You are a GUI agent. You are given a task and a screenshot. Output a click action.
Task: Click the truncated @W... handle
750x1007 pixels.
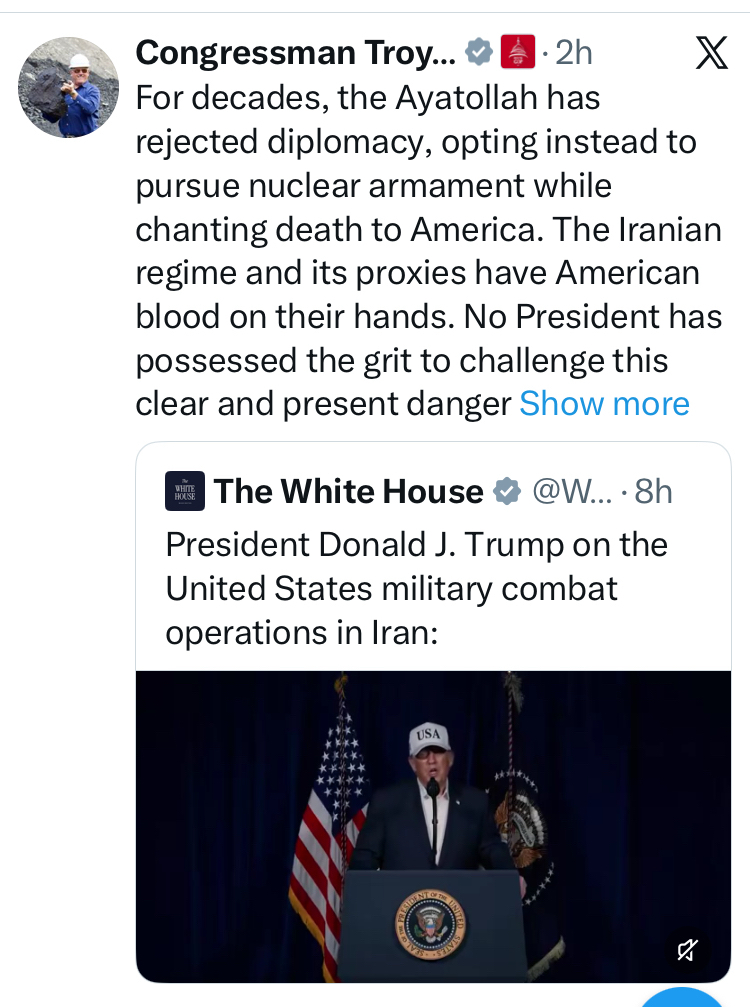[x=571, y=491]
